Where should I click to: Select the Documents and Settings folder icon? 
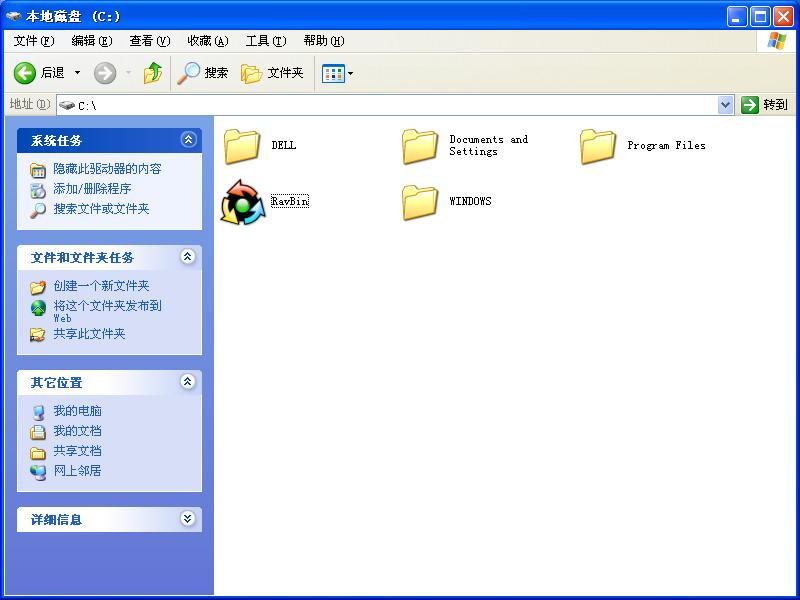coord(420,146)
